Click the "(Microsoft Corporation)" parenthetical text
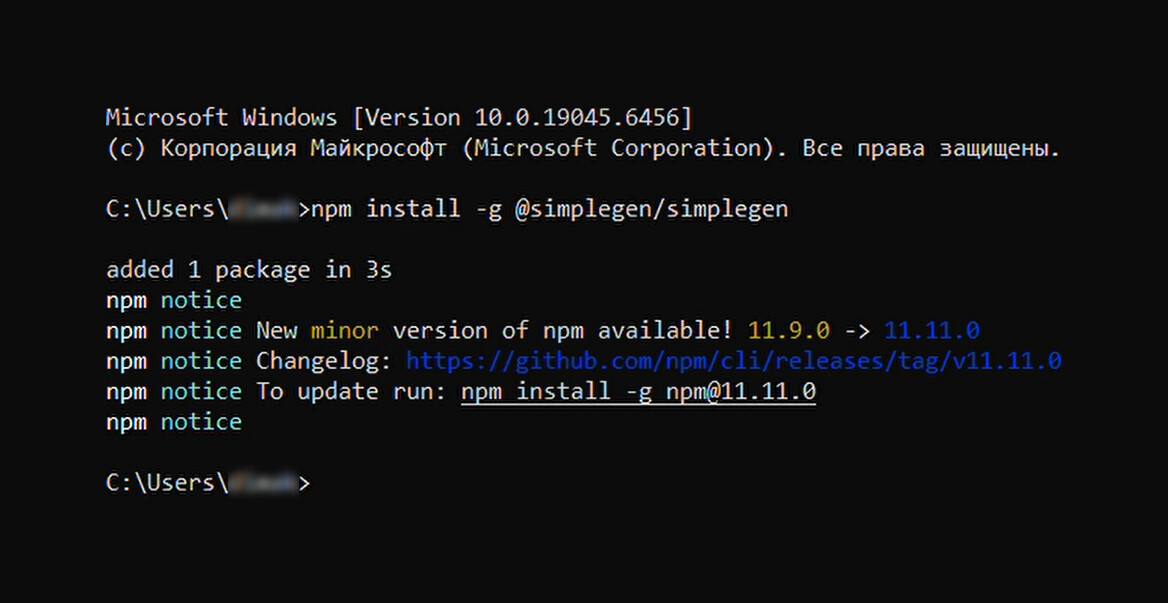1168x603 pixels. point(617,149)
